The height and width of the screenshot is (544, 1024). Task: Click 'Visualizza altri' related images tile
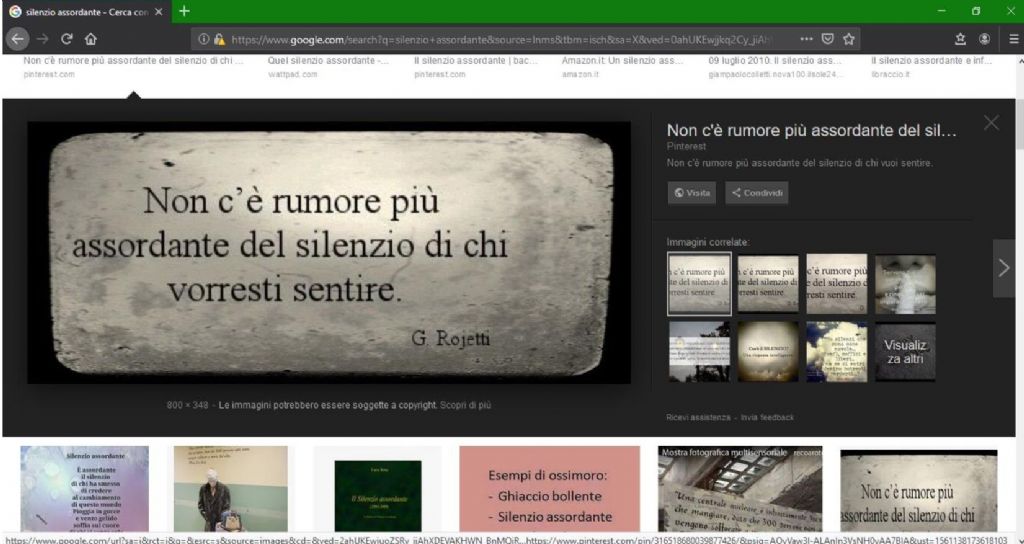coord(905,351)
